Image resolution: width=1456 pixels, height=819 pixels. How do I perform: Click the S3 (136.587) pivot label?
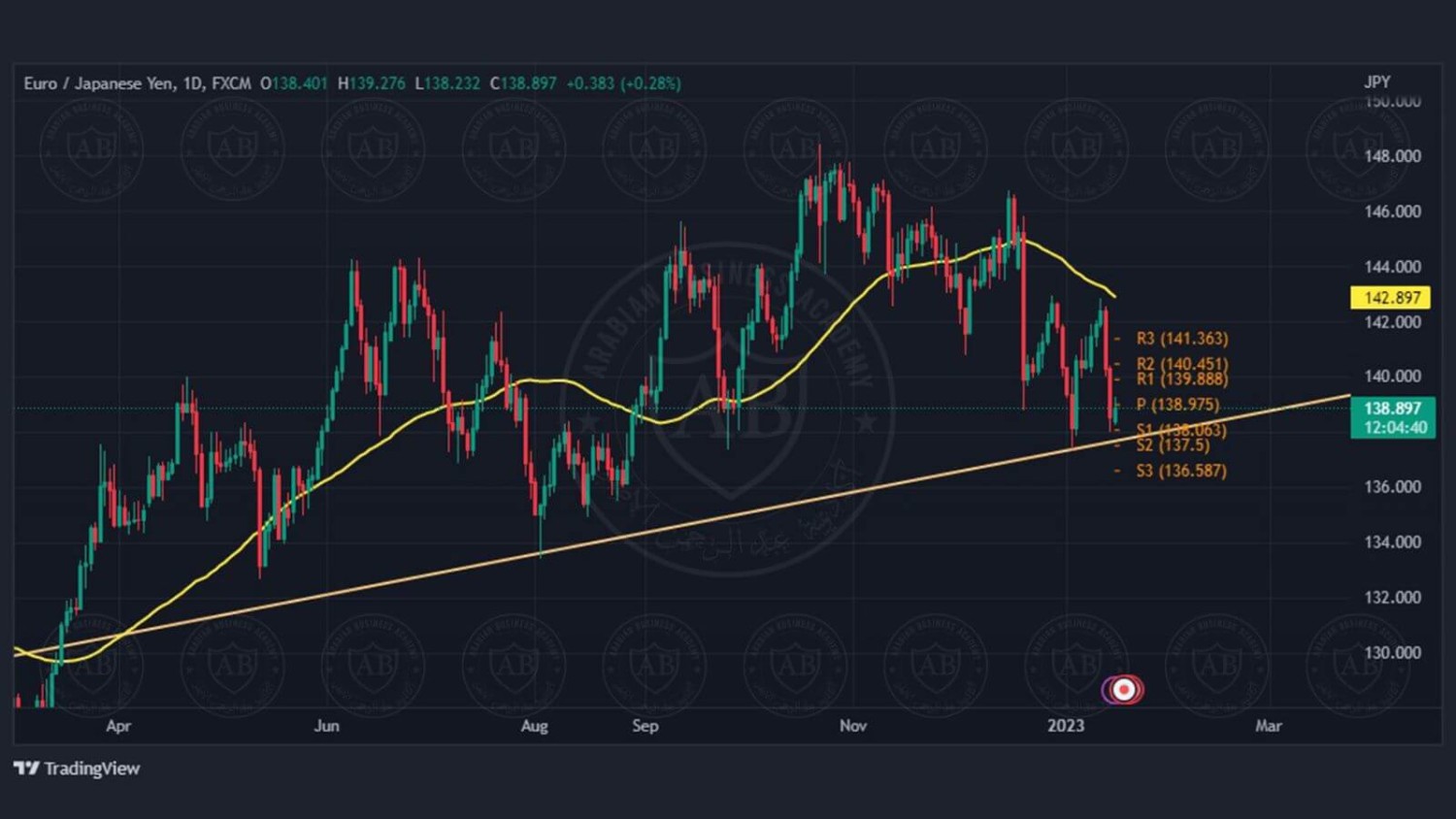1180,471
